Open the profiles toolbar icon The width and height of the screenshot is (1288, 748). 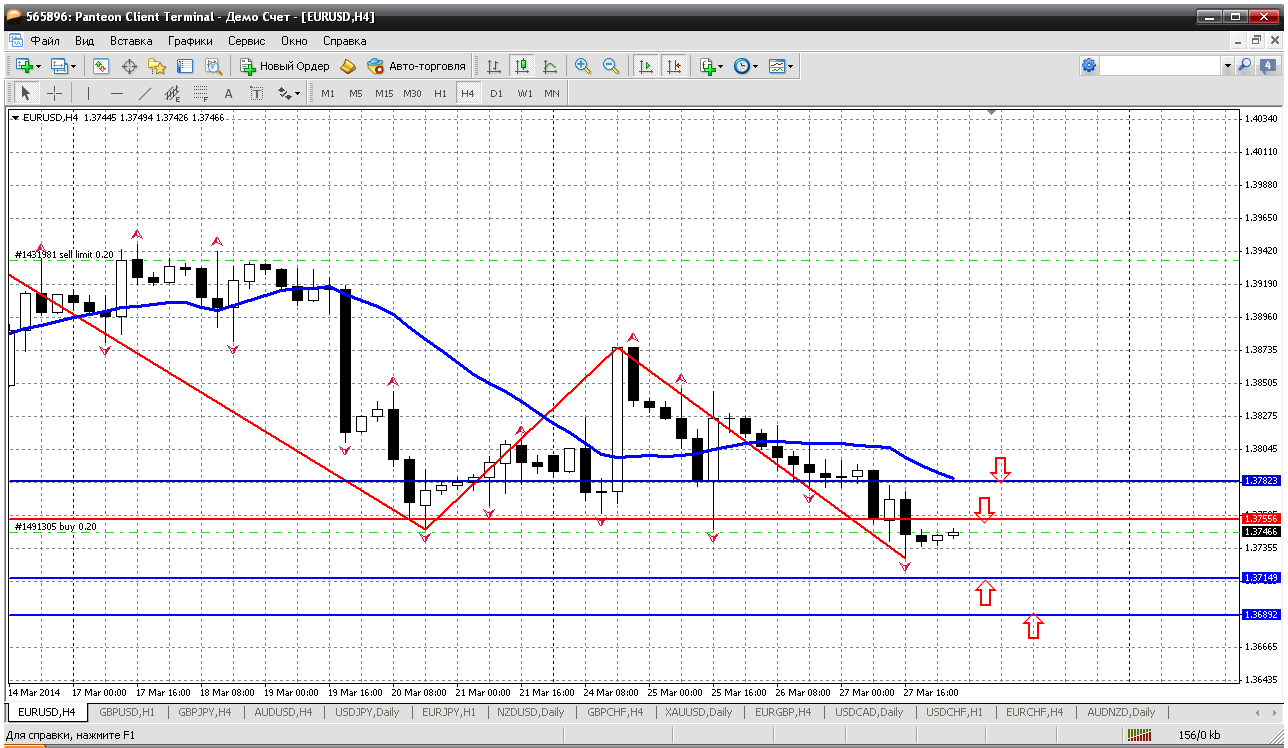tap(59, 66)
